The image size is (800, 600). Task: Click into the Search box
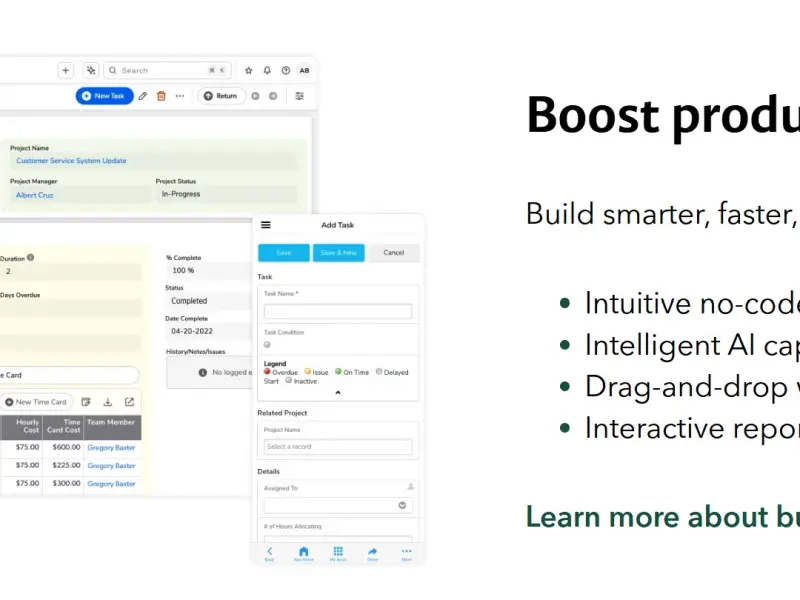[x=167, y=70]
